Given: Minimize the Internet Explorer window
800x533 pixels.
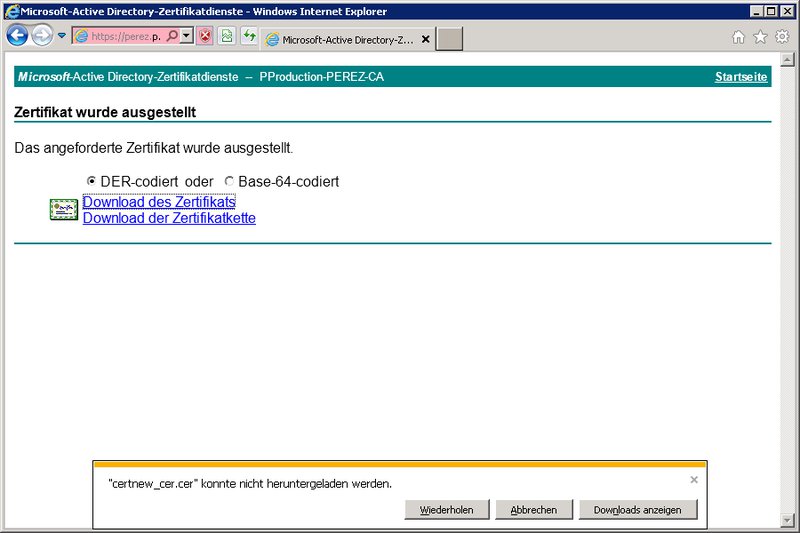Looking at the screenshot, I should coord(757,11).
